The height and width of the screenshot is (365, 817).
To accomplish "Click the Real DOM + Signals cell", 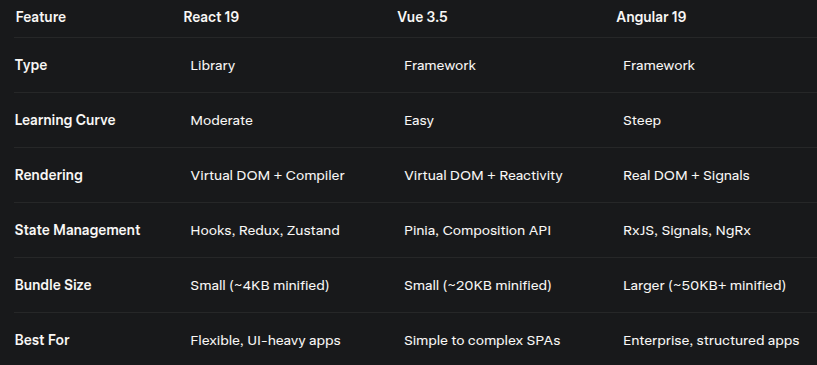I will (x=686, y=175).
